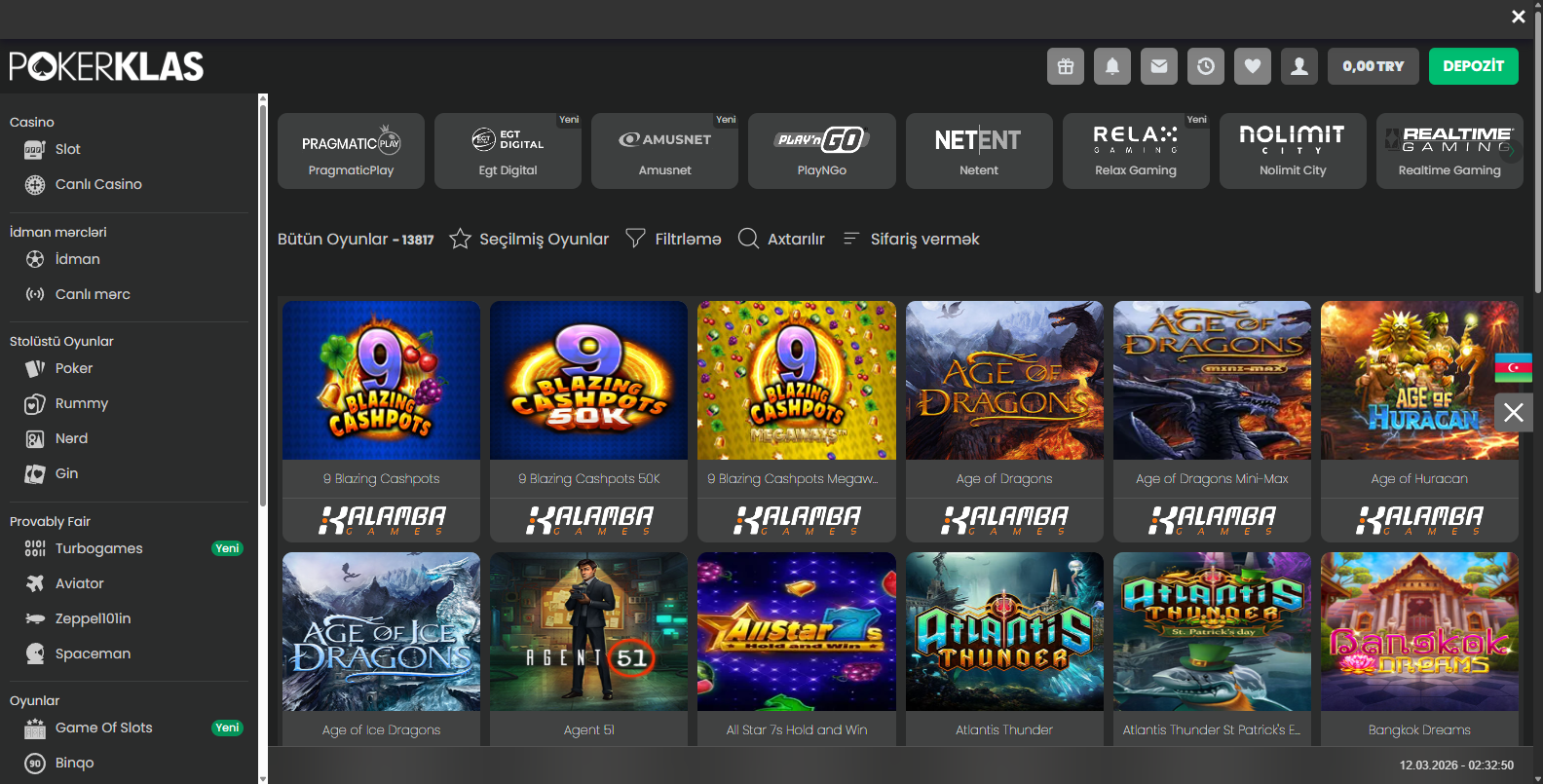Click the Game Of Slots icon
Image resolution: width=1543 pixels, height=784 pixels.
click(35, 728)
